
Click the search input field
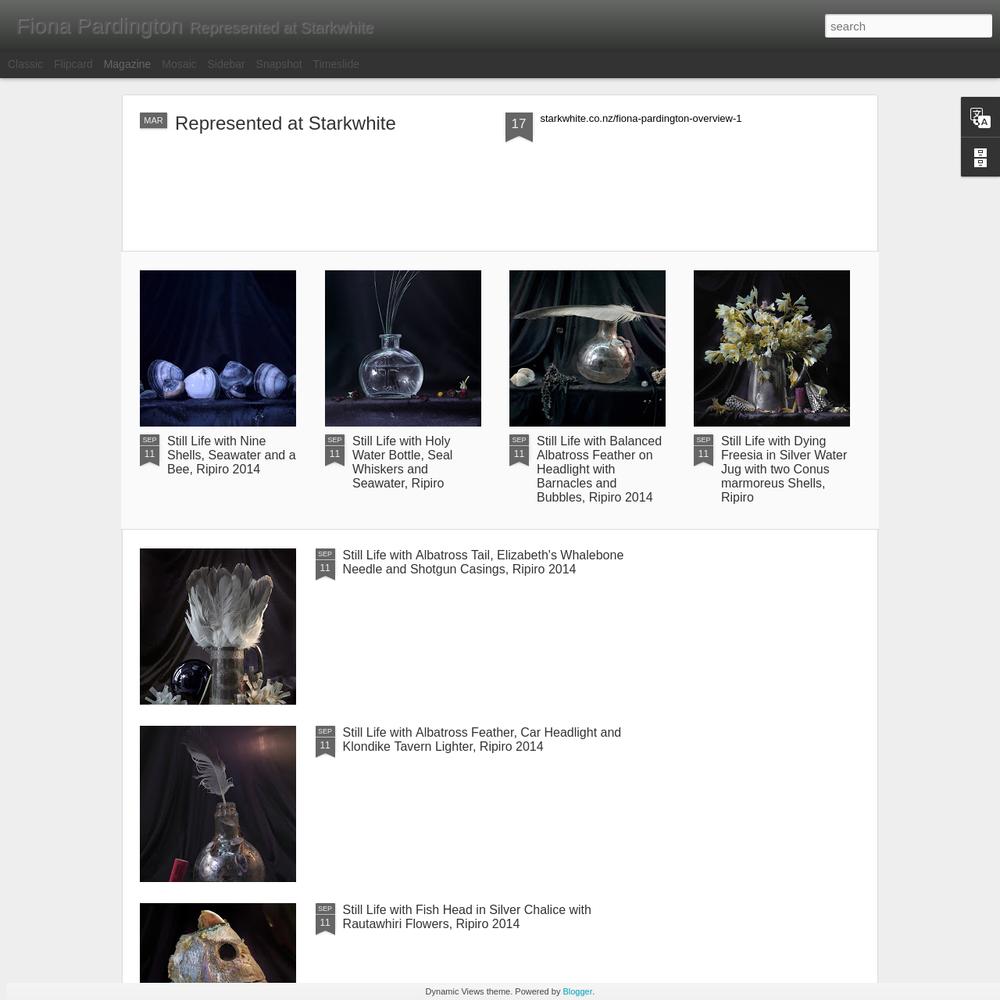point(908,26)
